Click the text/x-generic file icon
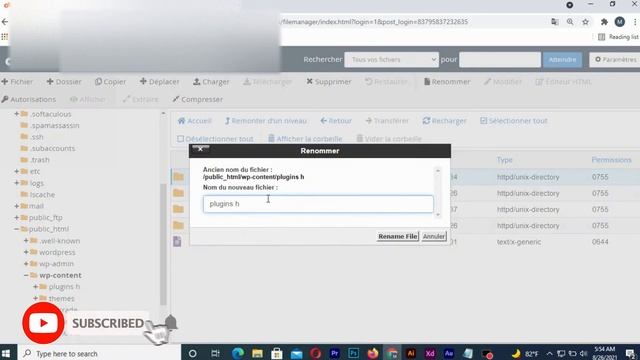 177,241
